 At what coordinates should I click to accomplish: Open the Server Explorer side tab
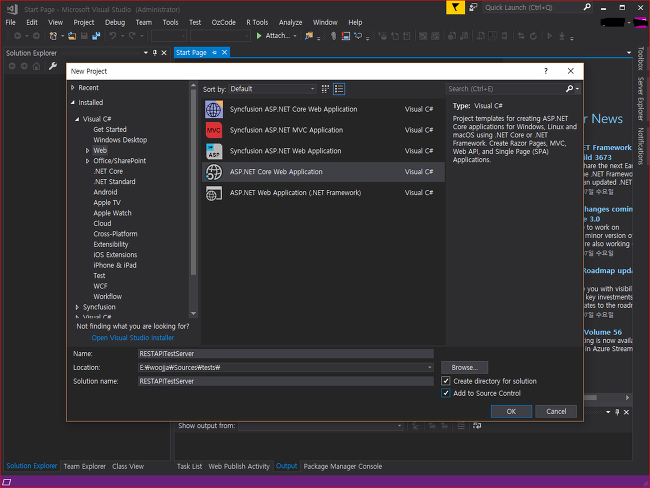[x=640, y=99]
